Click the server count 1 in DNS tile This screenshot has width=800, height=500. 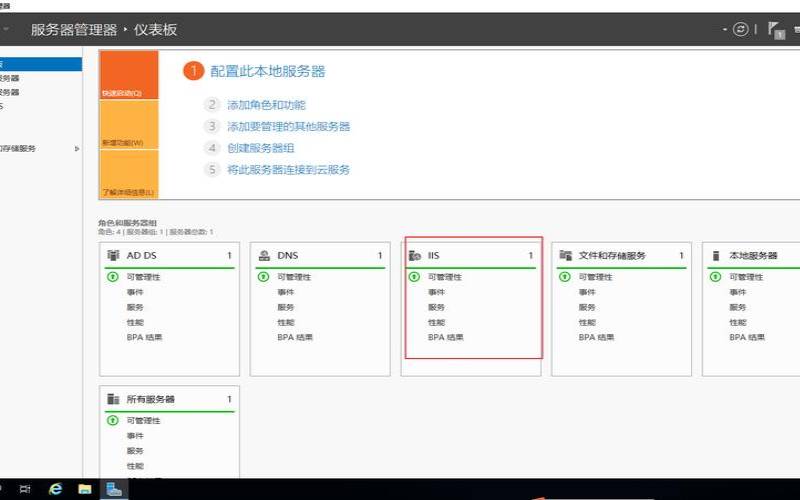[380, 255]
